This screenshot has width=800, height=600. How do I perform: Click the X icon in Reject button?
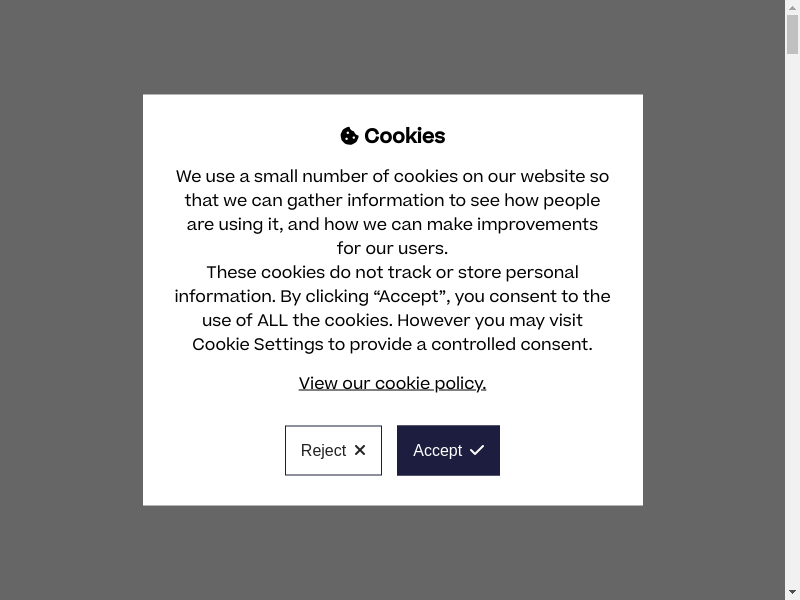pyautogui.click(x=360, y=450)
